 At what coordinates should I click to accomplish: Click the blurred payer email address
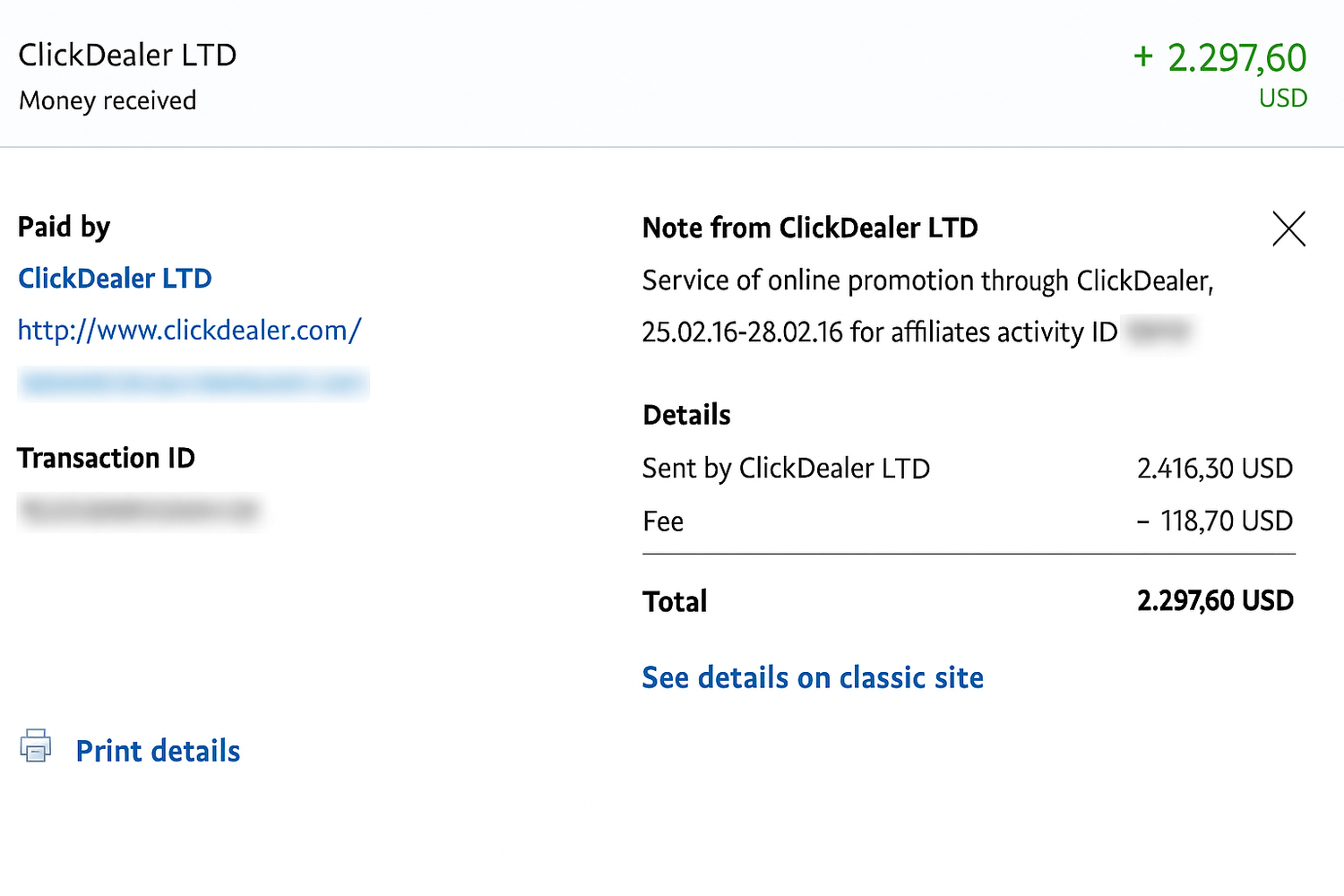click(193, 384)
